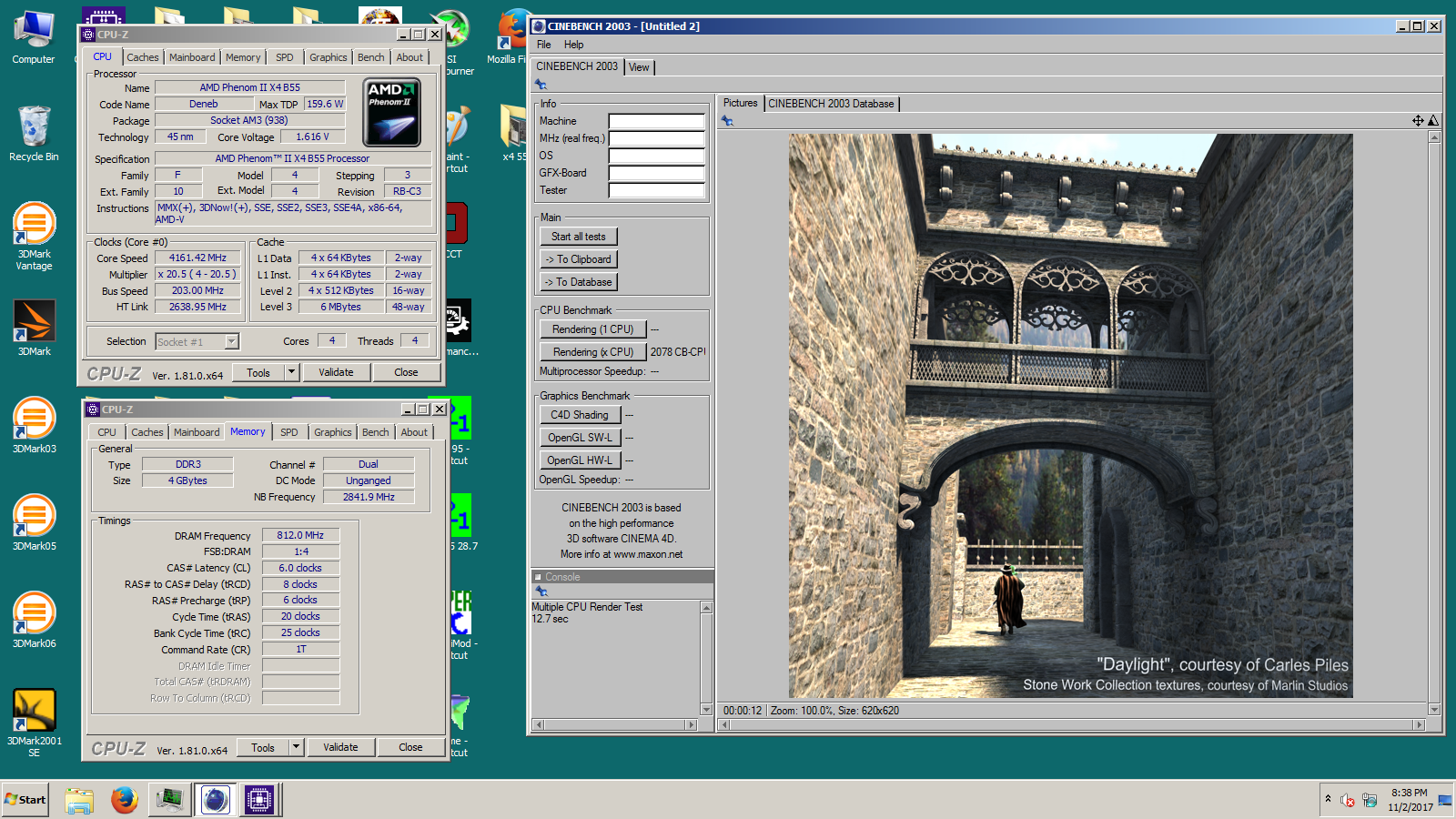Viewport: 1456px width, 819px height.
Task: Open Firefox from the taskbar
Action: pyautogui.click(x=125, y=800)
